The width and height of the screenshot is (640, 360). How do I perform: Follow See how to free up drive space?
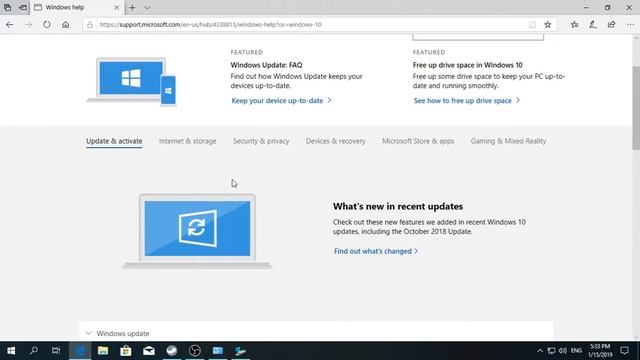467,100
